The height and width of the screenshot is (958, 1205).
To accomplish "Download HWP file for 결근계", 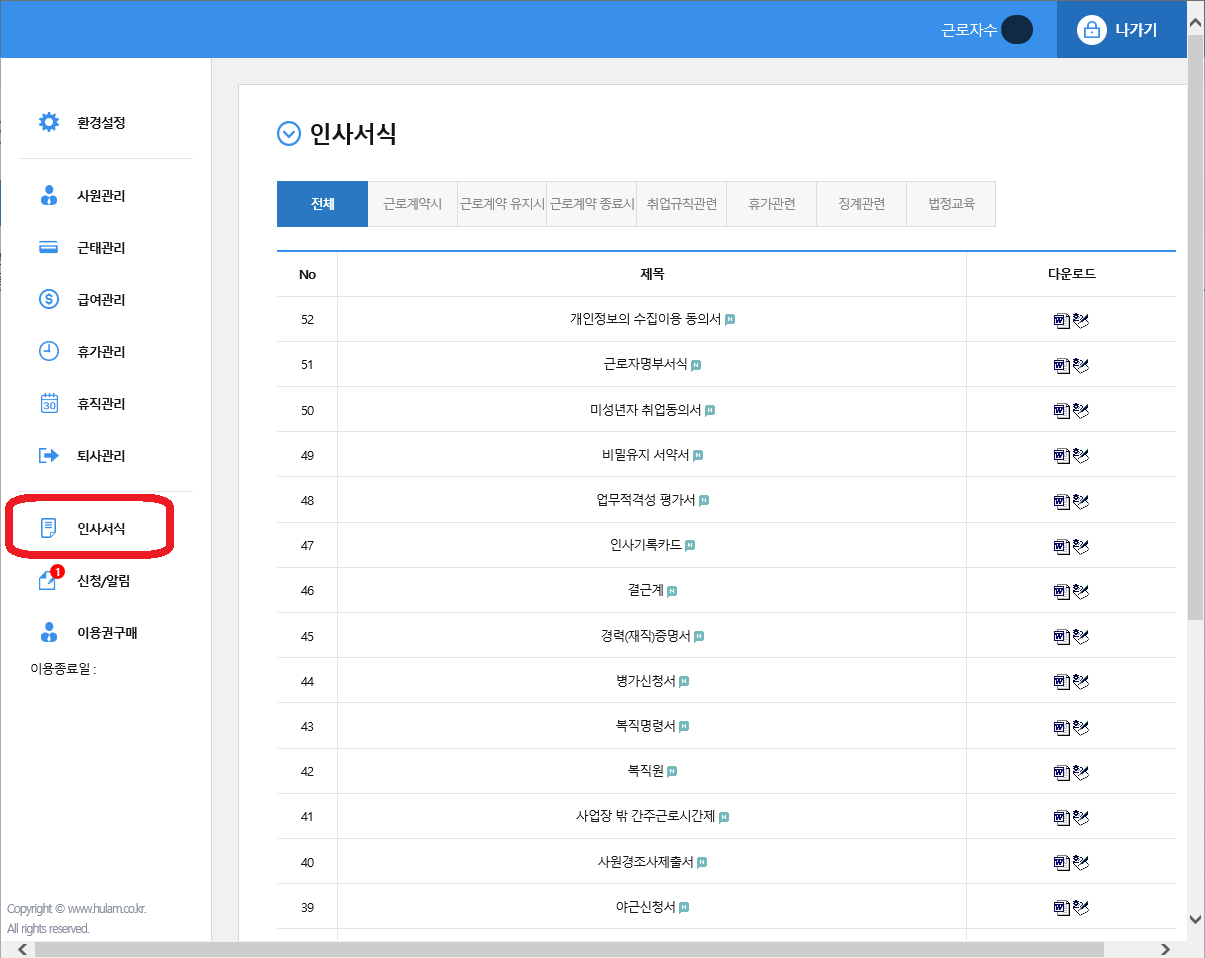I will (1080, 591).
